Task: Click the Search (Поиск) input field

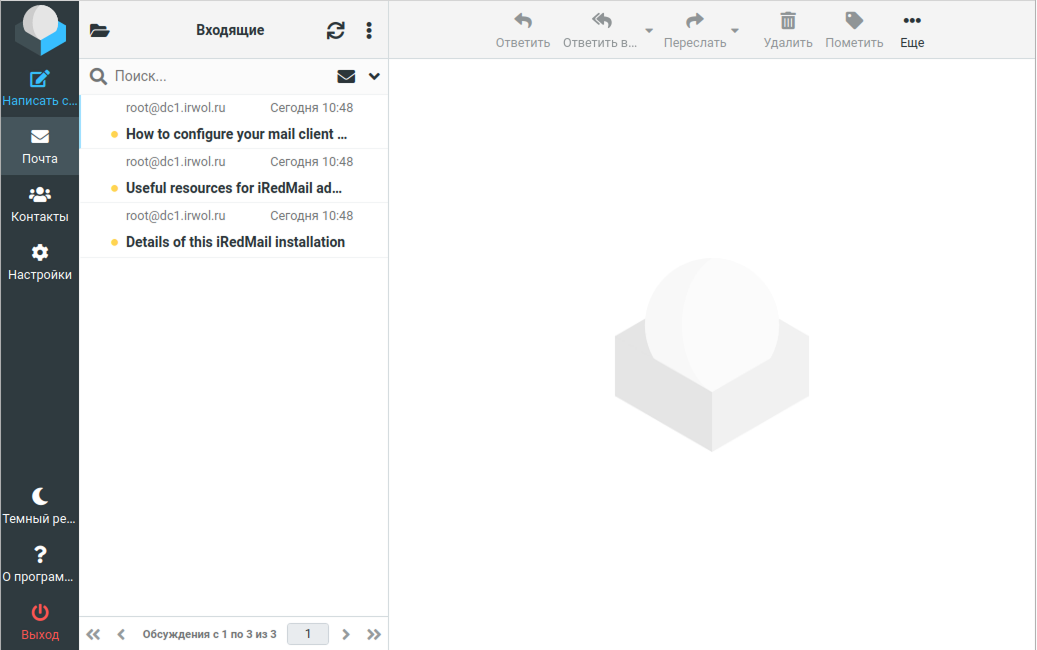Action: 220,76
